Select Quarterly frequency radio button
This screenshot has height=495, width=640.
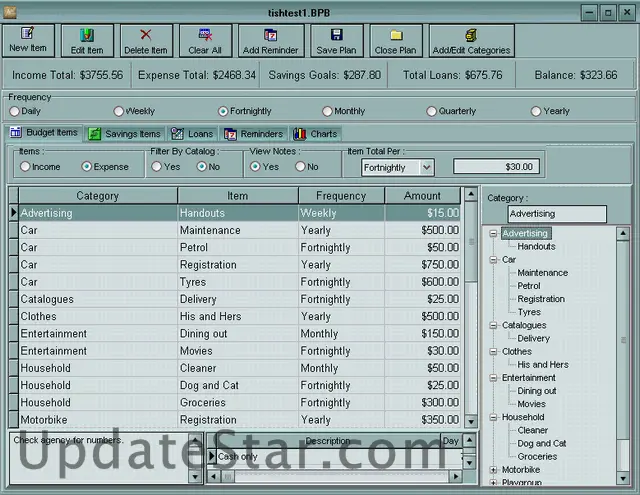click(431, 111)
